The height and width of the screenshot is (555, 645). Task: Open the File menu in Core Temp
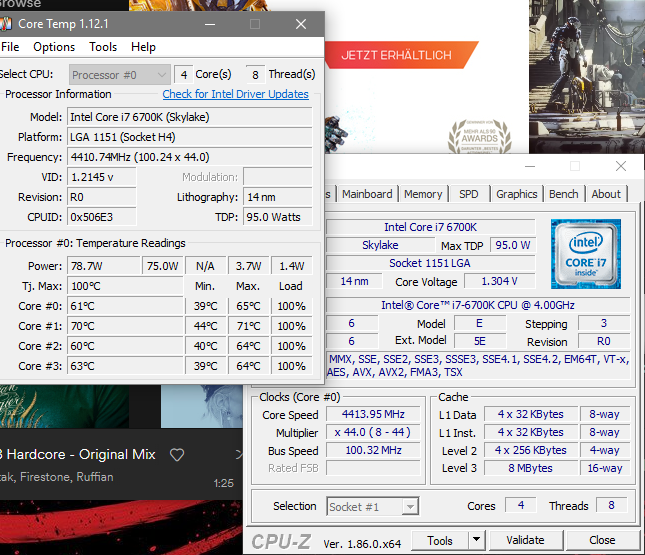[10, 47]
